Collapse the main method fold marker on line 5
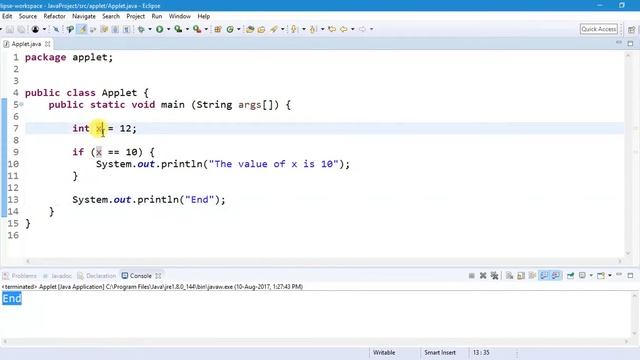Viewport: 640px width, 360px height. click(x=22, y=105)
